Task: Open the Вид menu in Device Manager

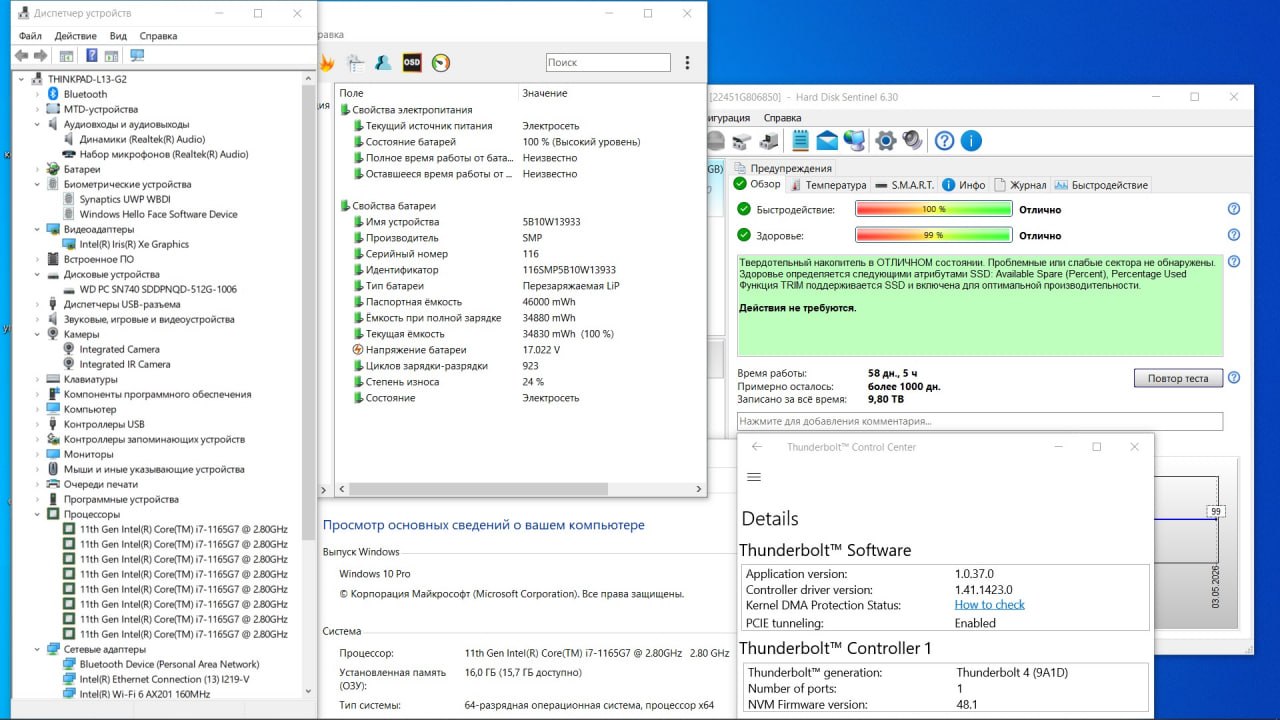Action: pyautogui.click(x=118, y=35)
